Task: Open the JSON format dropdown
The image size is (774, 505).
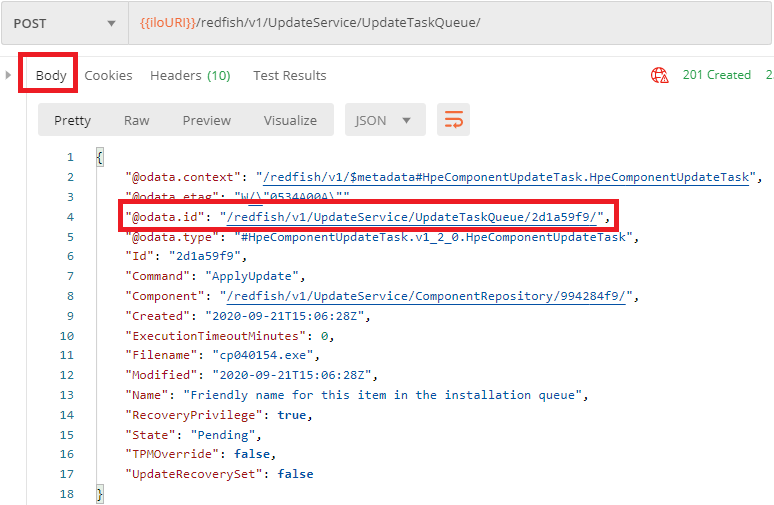Action: point(384,120)
